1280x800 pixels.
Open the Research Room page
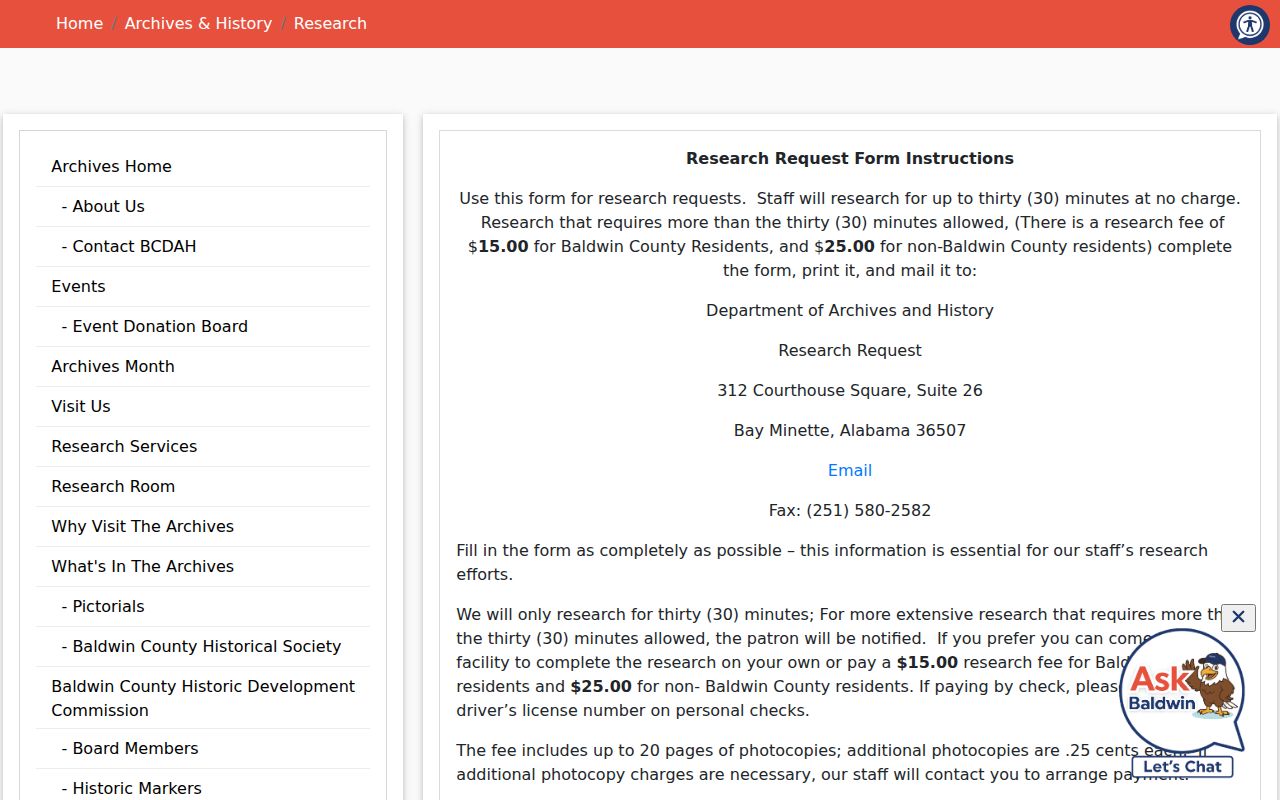203,486
